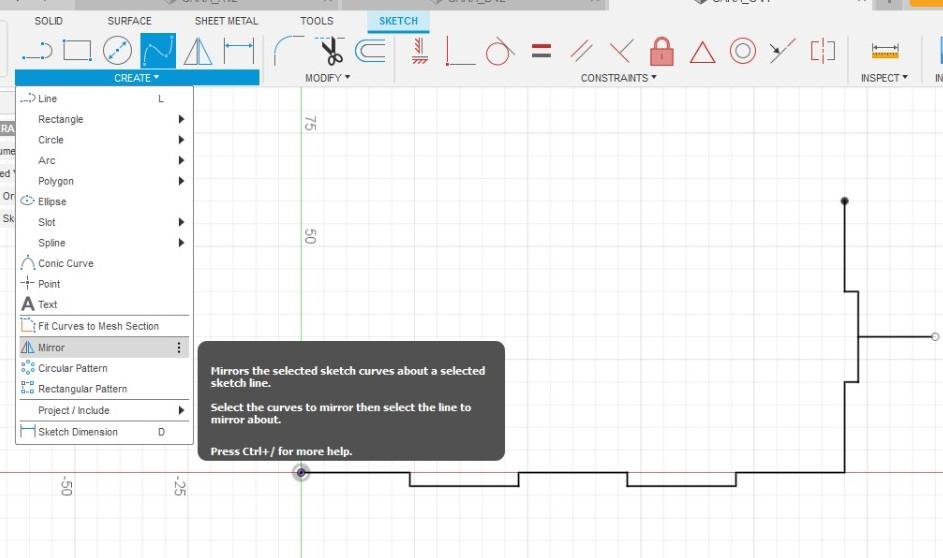The width and height of the screenshot is (943, 558).
Task: Apply the Coincident constraint icon
Action: click(459, 51)
